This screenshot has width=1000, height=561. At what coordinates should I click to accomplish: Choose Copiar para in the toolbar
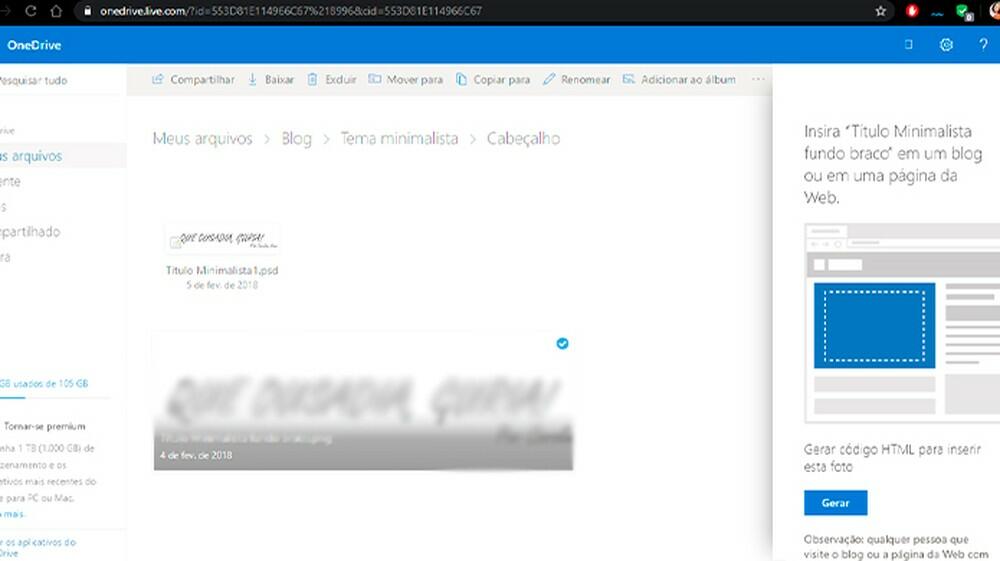493,80
